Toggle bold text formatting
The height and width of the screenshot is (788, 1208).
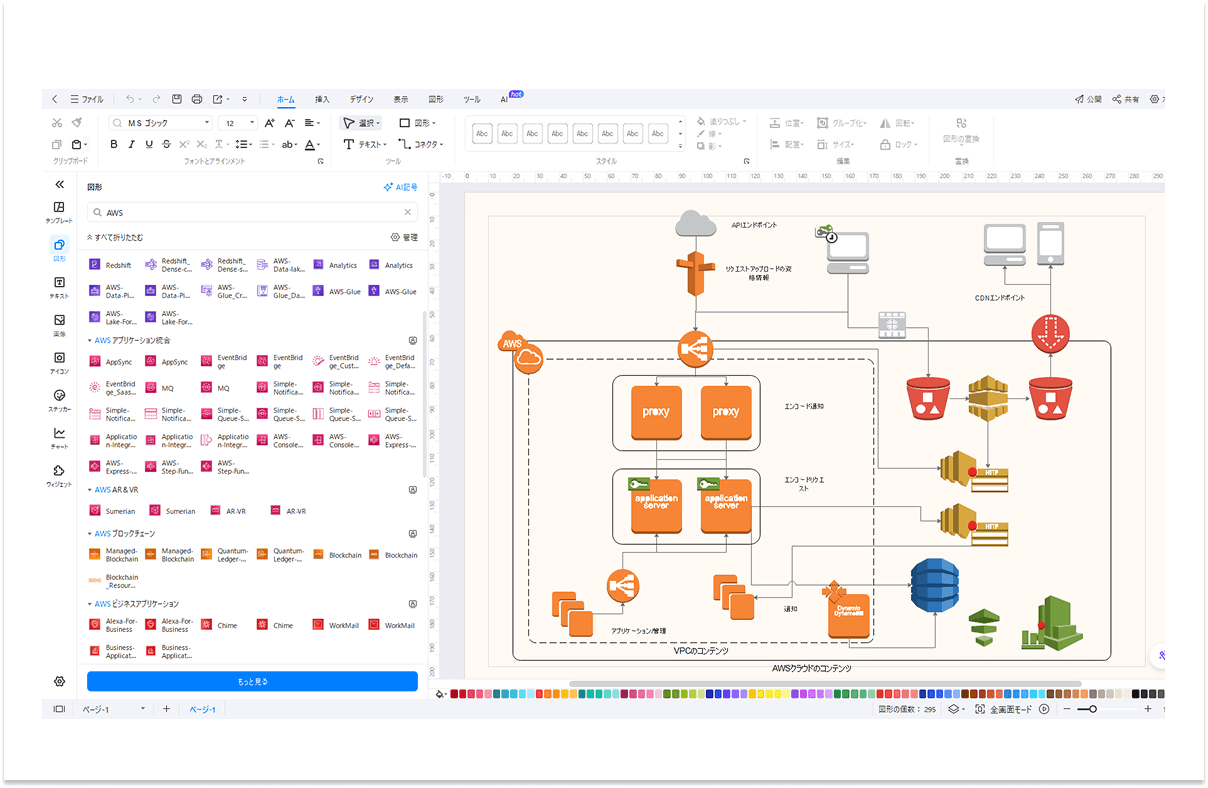[114, 144]
